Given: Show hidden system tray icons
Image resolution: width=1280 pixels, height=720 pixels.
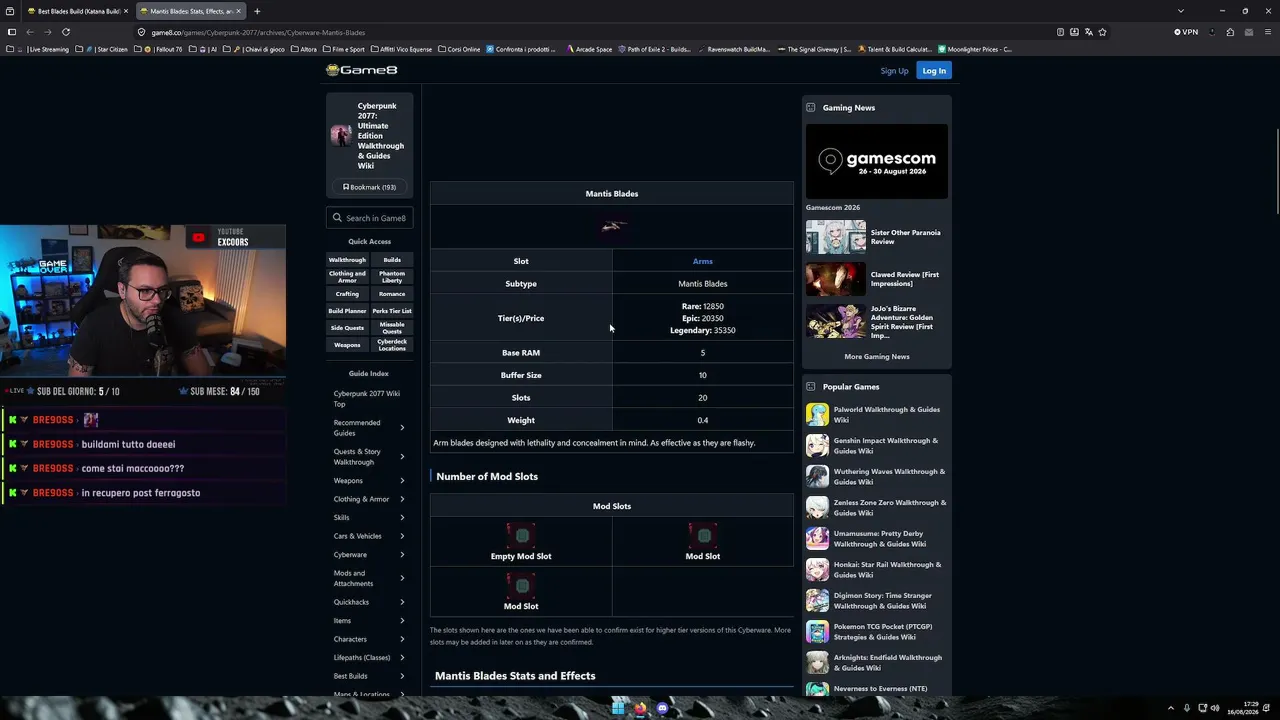Looking at the screenshot, I should [1171, 708].
